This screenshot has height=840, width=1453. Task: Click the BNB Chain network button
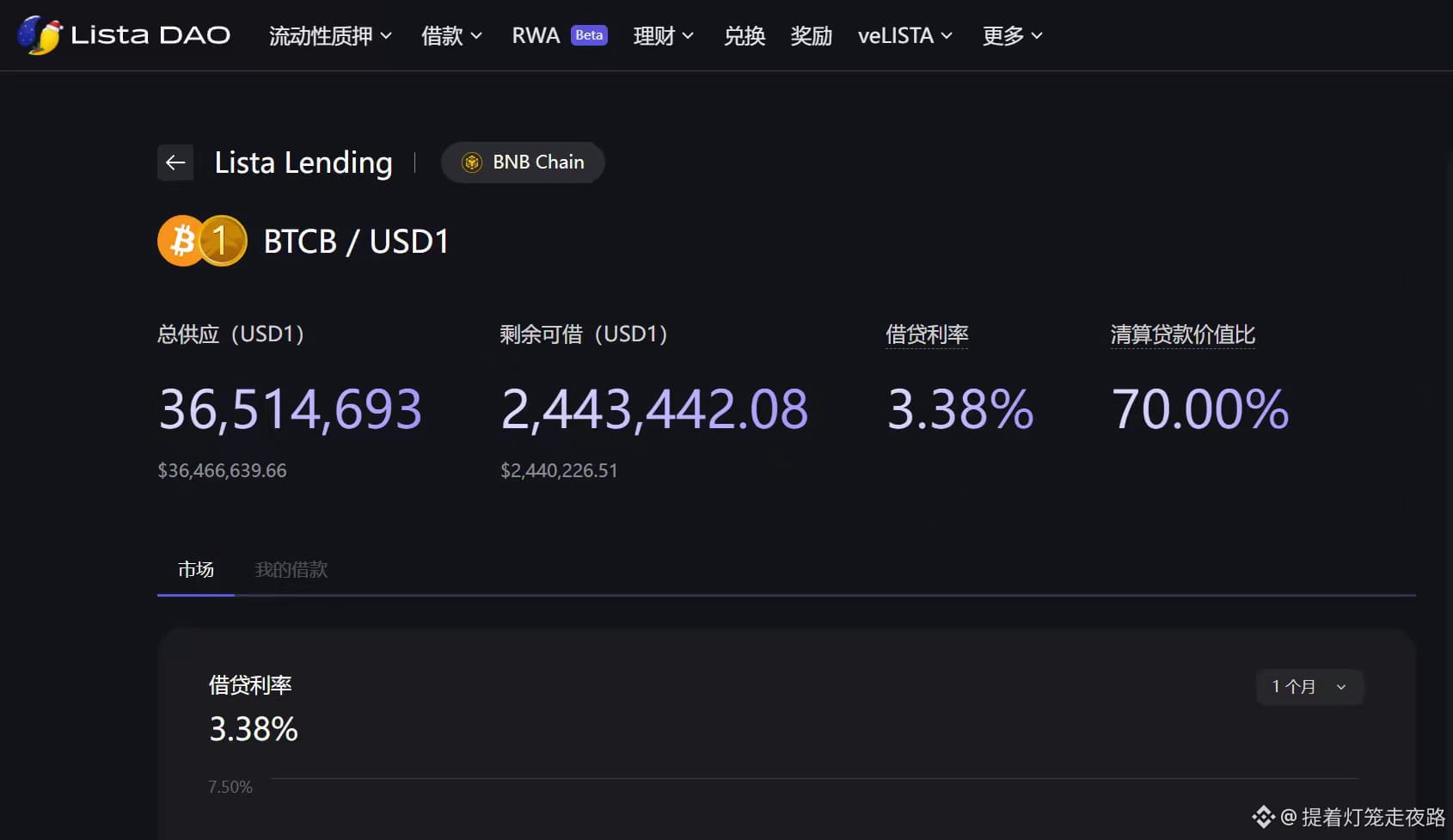(x=523, y=162)
